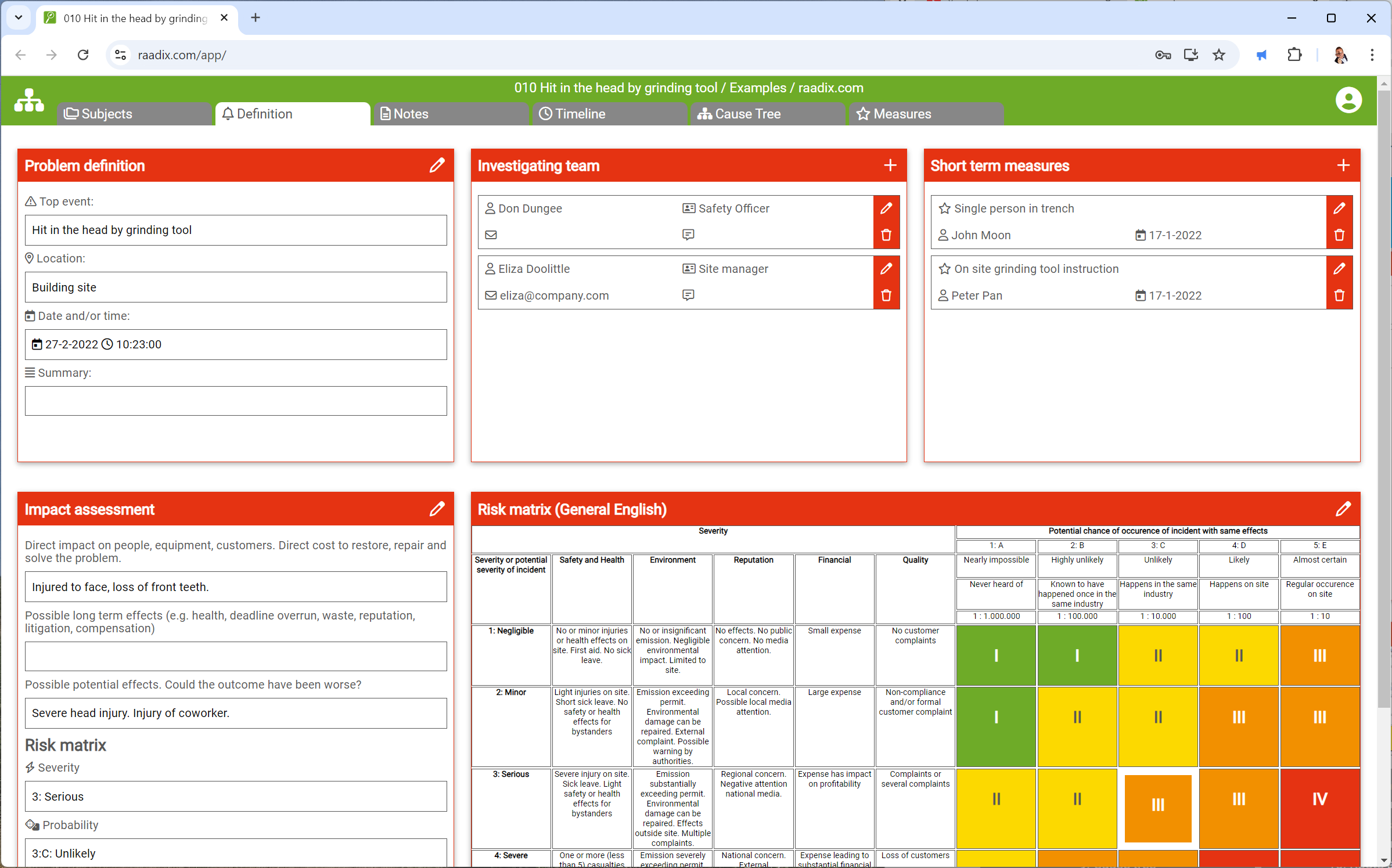Click the page title breadcrumb header
Screen dimensions: 1392x868
click(x=689, y=88)
